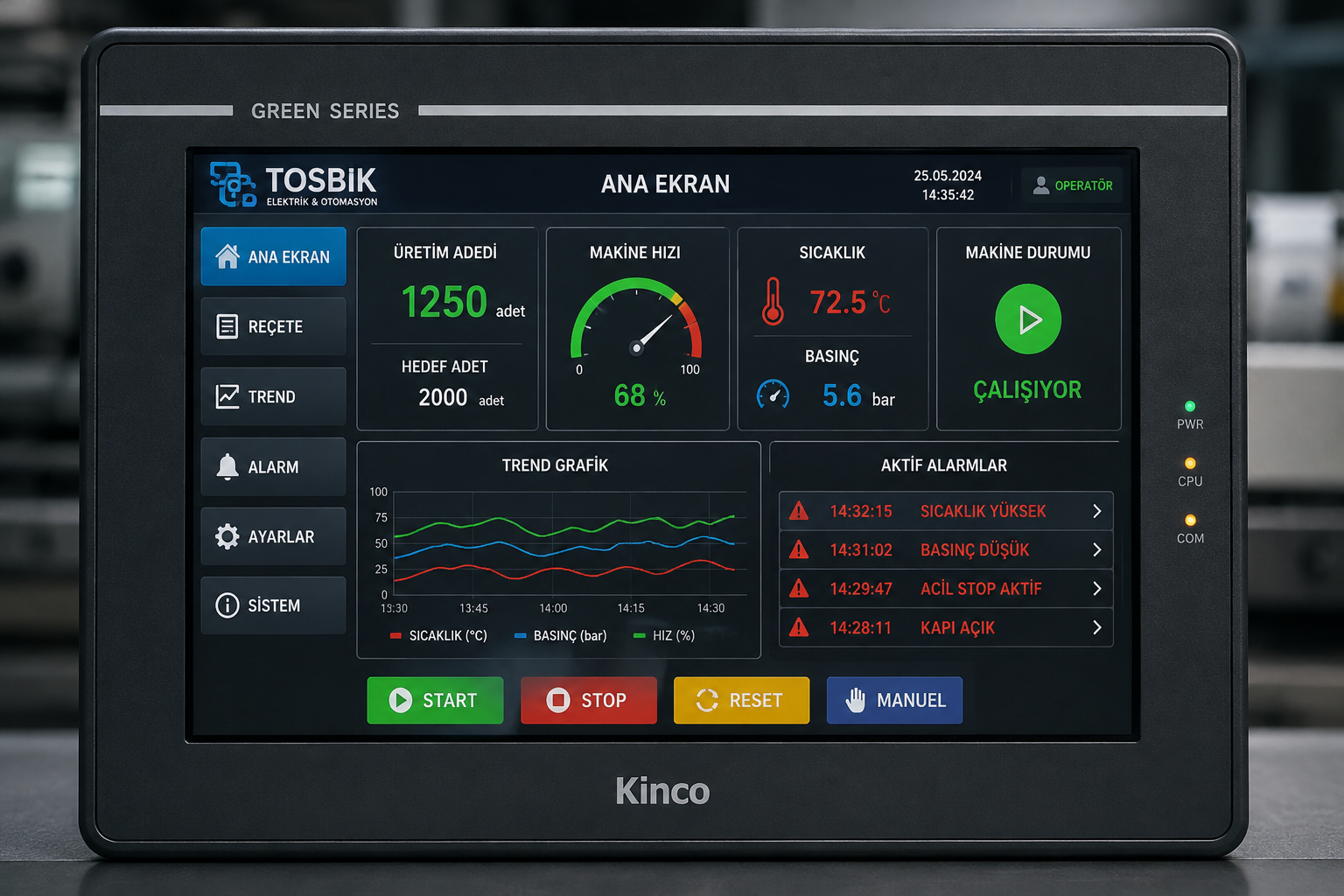The image size is (1344, 896).
Task: Click warning triangle of 14:28:11 alarm
Action: pos(799,627)
